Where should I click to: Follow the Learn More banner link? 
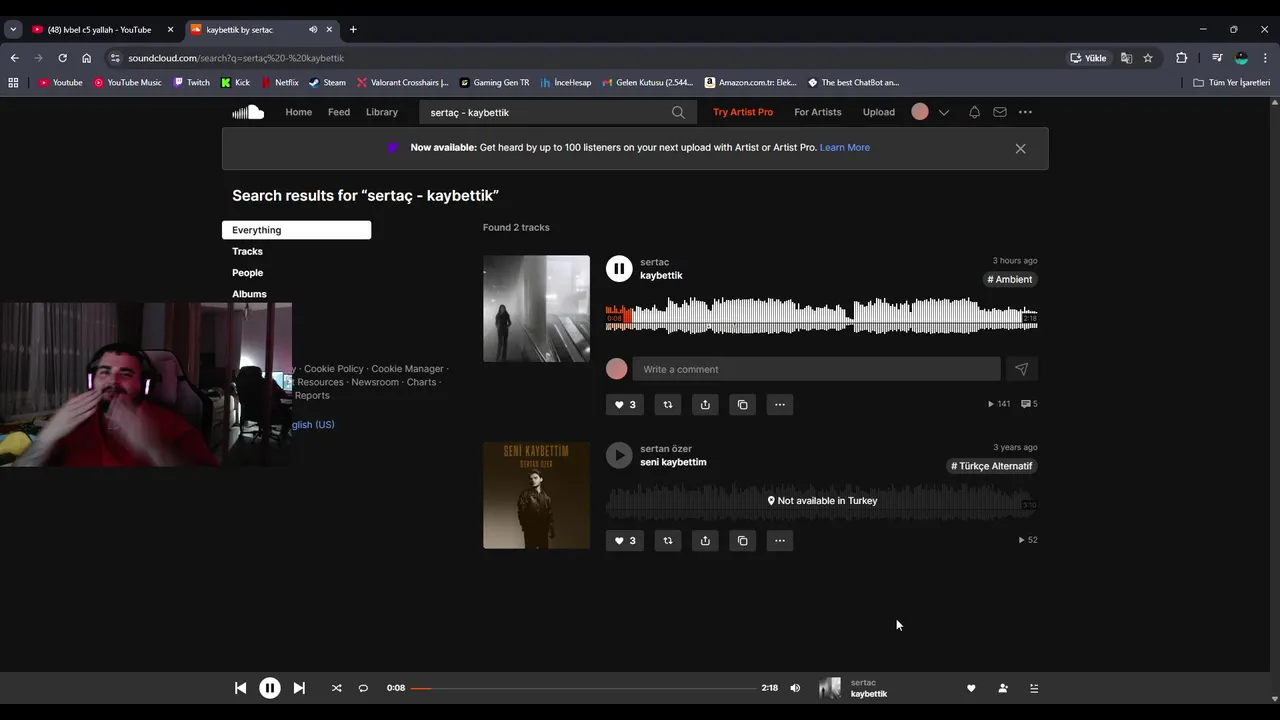pyautogui.click(x=845, y=147)
